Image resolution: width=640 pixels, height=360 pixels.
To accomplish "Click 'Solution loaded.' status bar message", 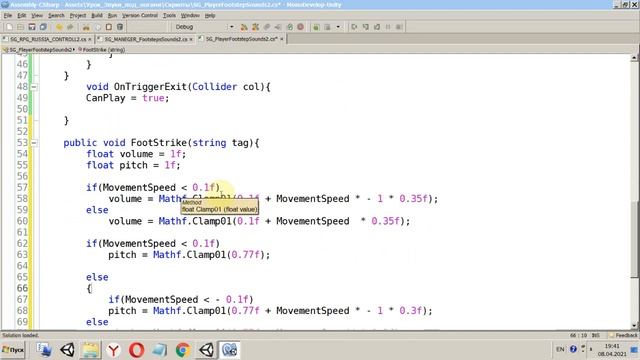I will click(20, 336).
